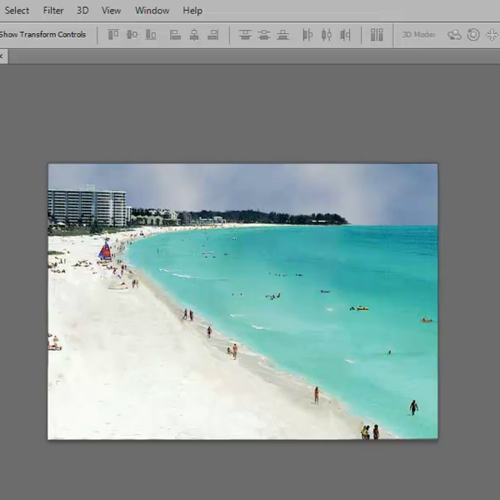The width and height of the screenshot is (500, 500).
Task: Choose Distribute Top Edges icon
Action: pos(245,34)
